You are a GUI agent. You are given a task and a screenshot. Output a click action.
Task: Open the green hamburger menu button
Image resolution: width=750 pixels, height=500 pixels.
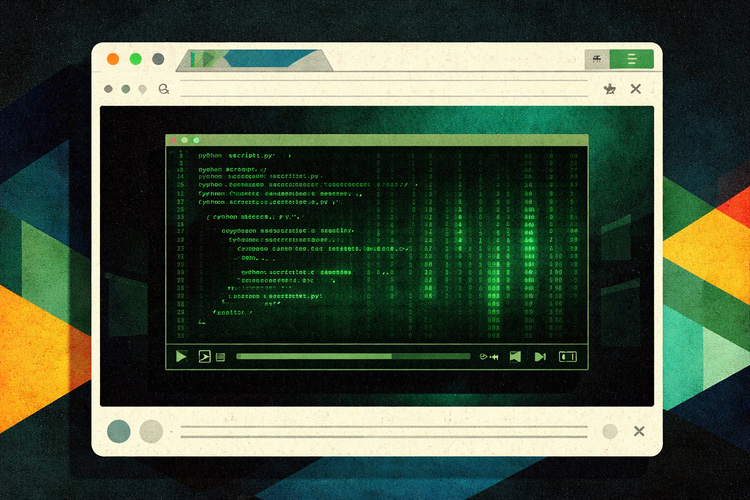pos(631,59)
